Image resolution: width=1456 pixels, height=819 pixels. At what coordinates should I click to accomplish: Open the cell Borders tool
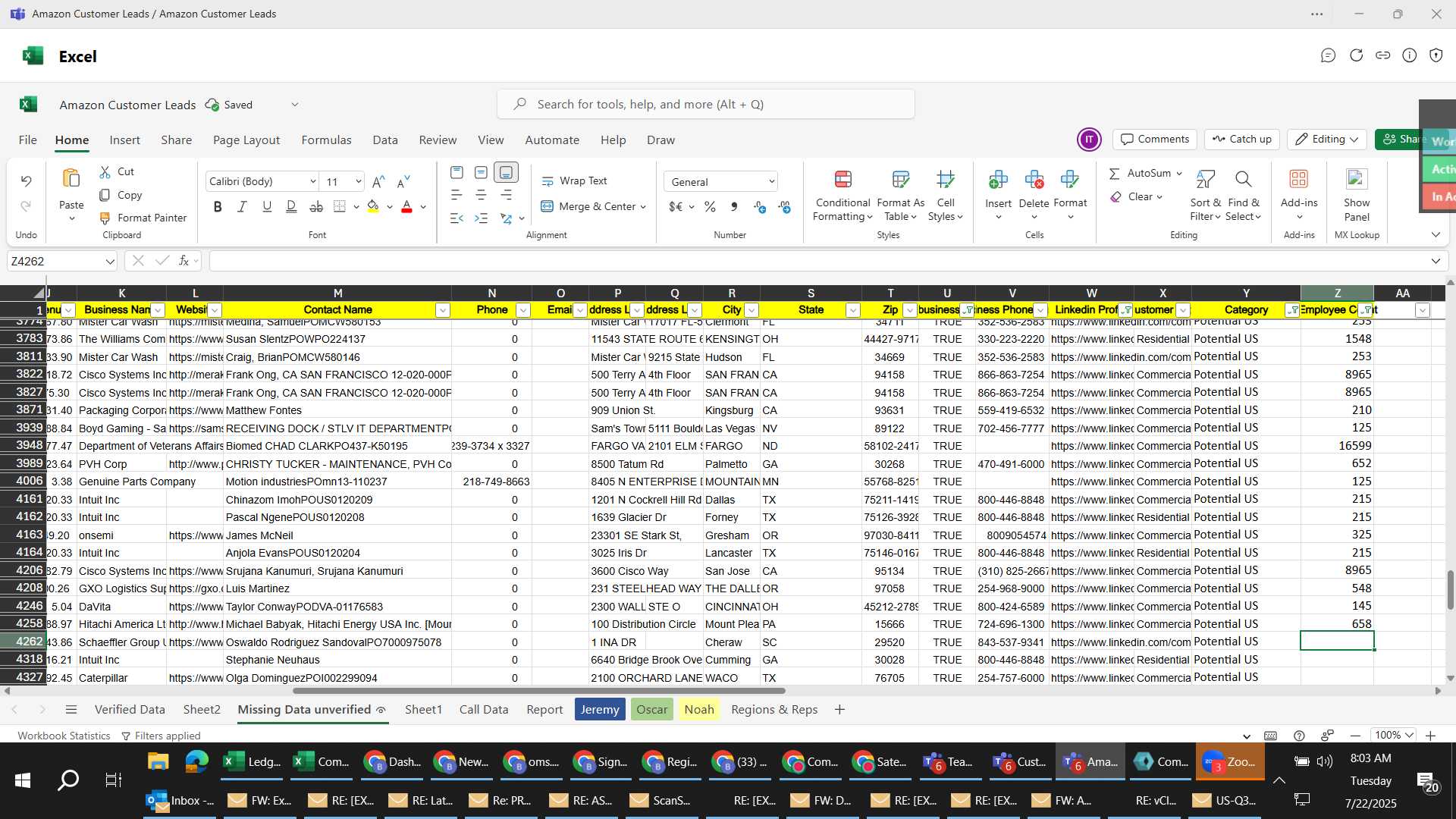(x=340, y=206)
